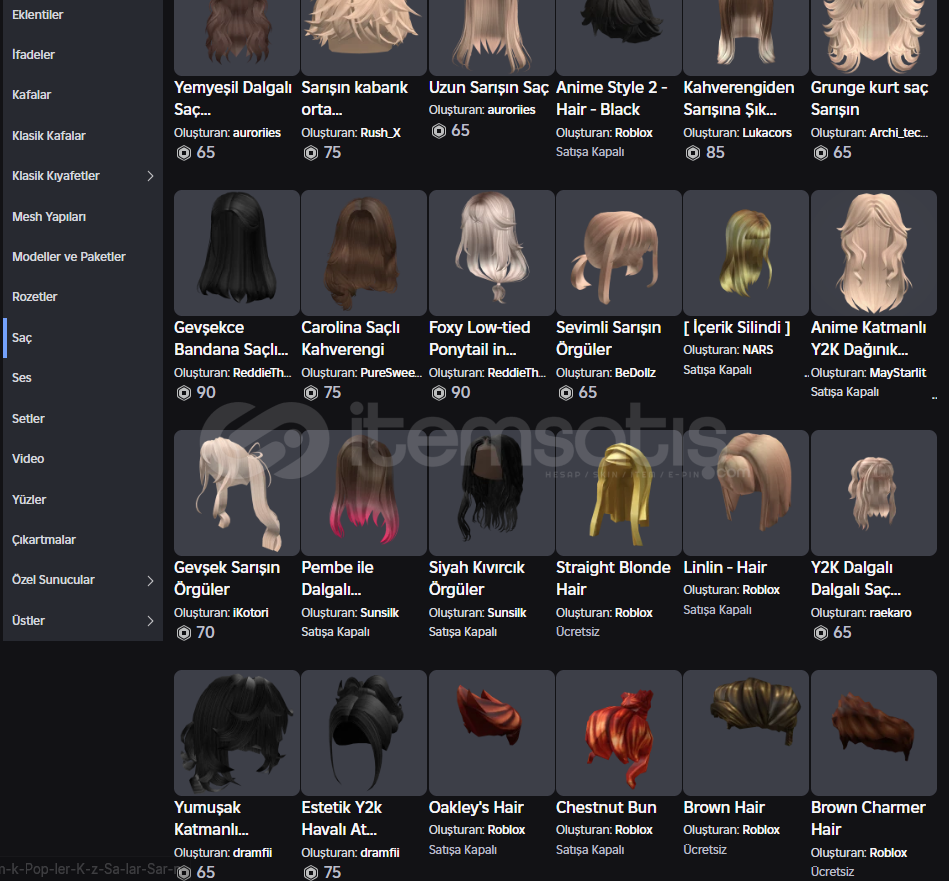Click Robux icon beside Kahverengiden Sarışına price 85
This screenshot has height=881, width=949.
click(x=692, y=153)
